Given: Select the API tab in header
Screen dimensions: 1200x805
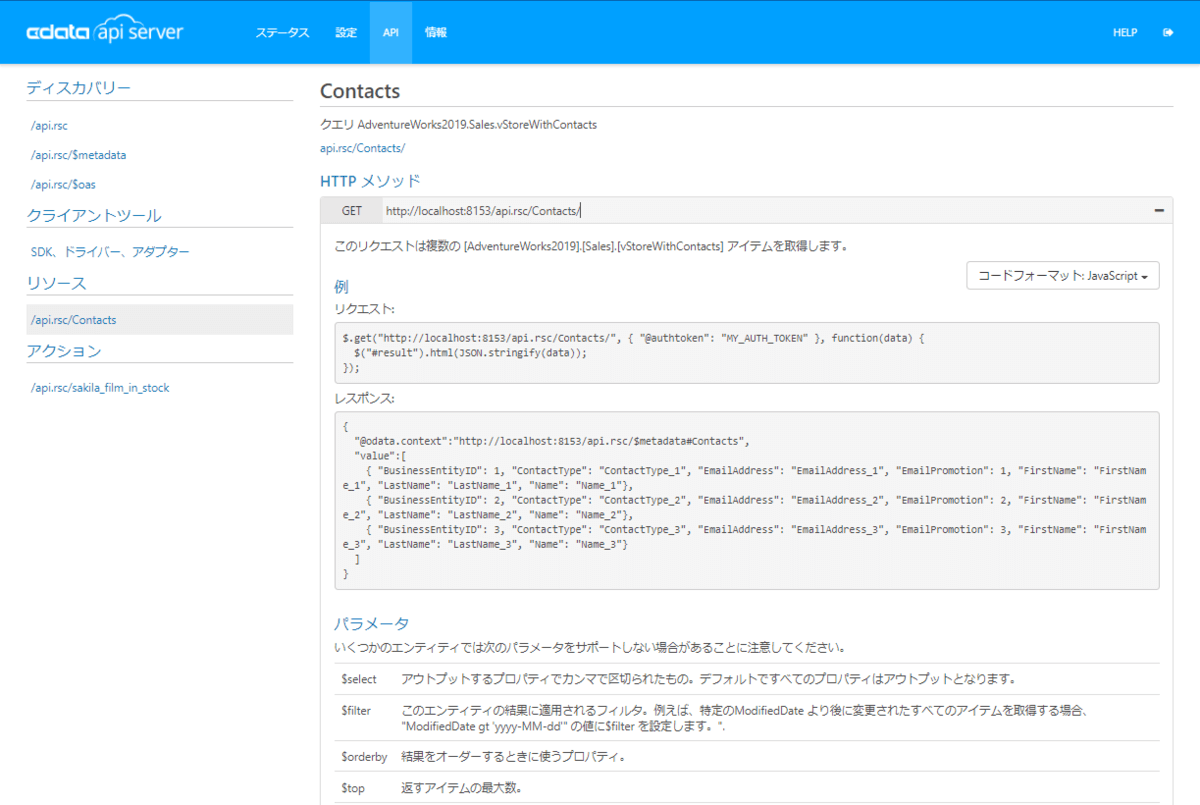Looking at the screenshot, I should point(390,33).
